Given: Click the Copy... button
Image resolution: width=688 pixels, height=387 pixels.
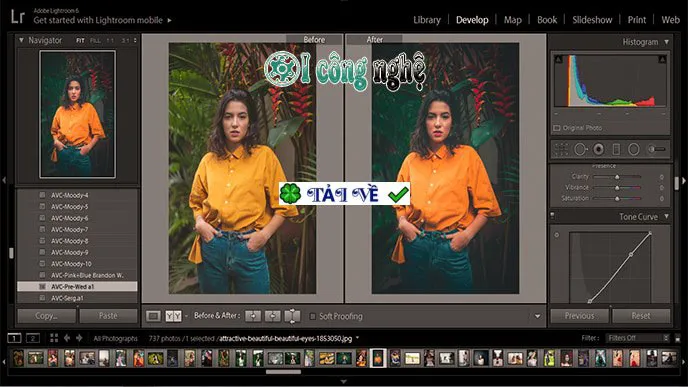Looking at the screenshot, I should pyautogui.click(x=47, y=316).
